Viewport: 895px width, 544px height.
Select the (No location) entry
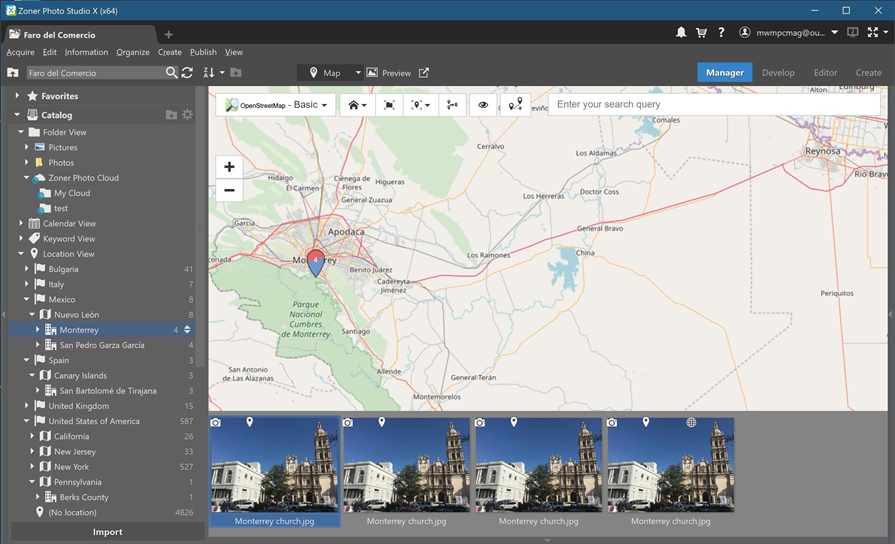72,513
